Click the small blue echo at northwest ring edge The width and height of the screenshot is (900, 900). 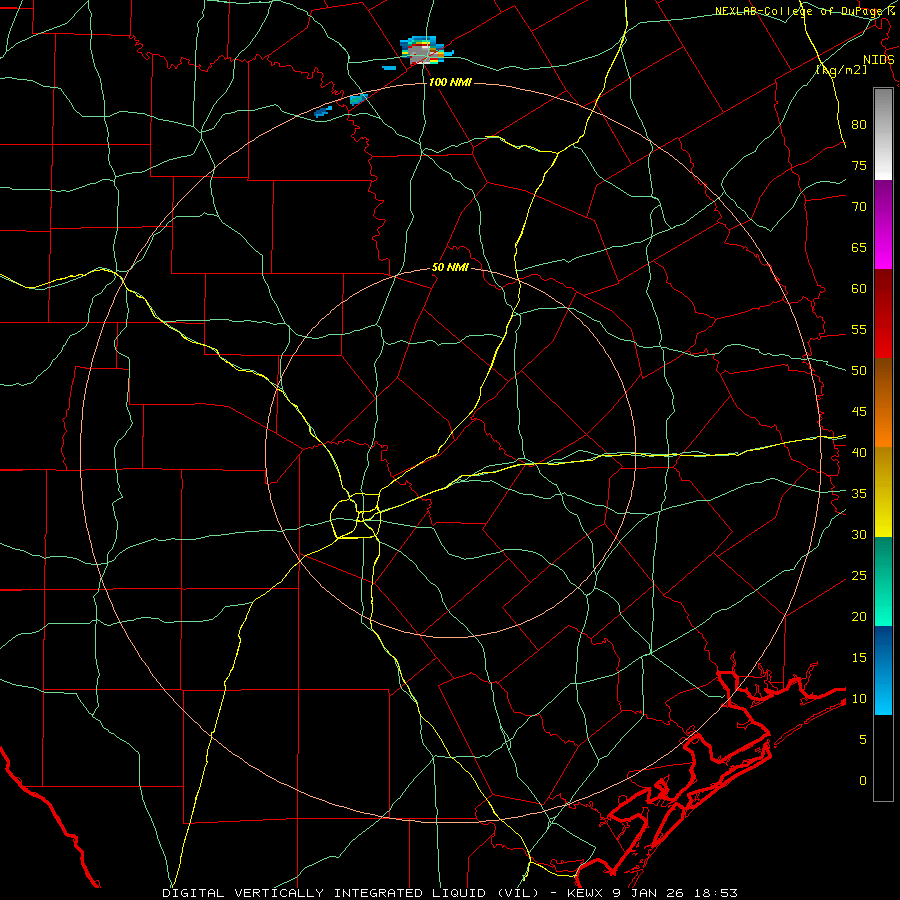[x=323, y=112]
